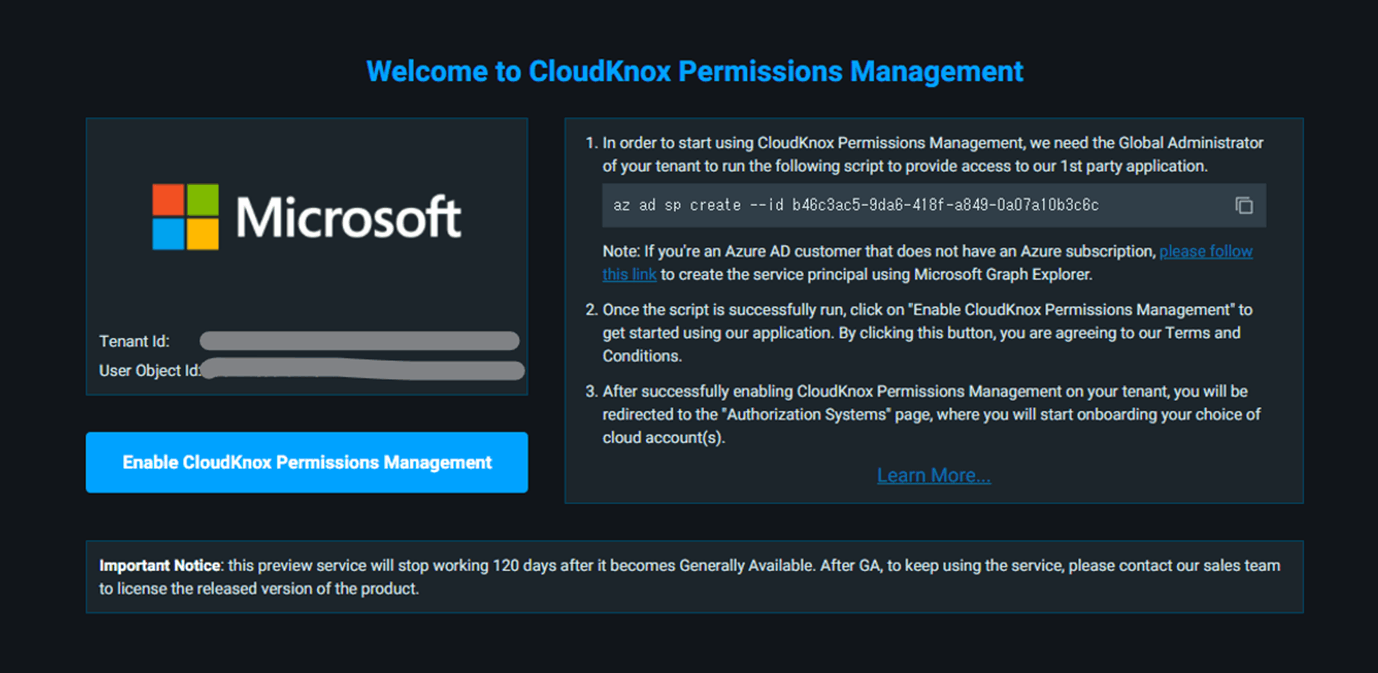The image size is (1378, 673).
Task: Copy the az ad sp create script
Action: coord(1244,205)
